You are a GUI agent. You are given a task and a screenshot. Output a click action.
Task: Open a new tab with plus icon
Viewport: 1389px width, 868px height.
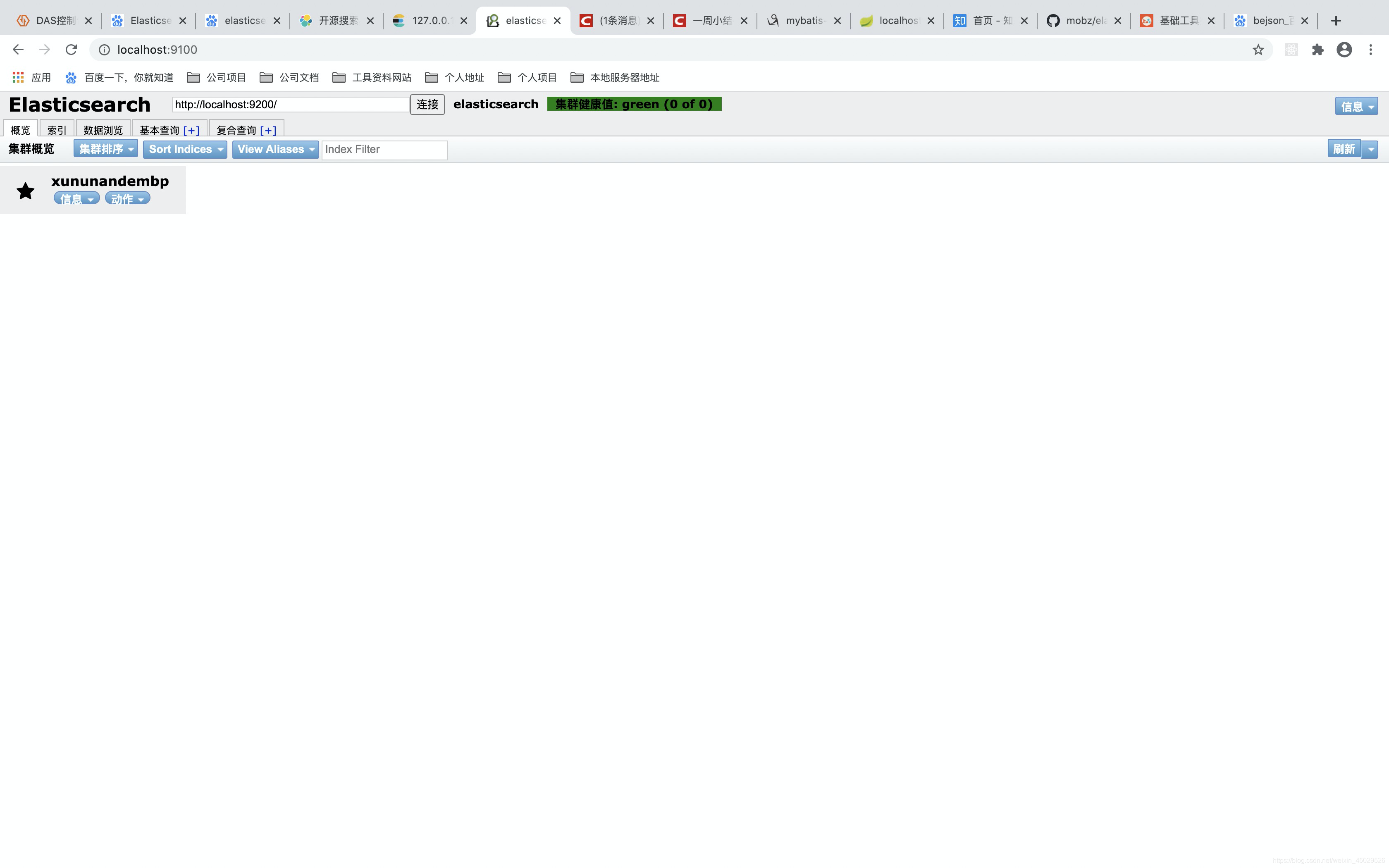(x=1336, y=21)
